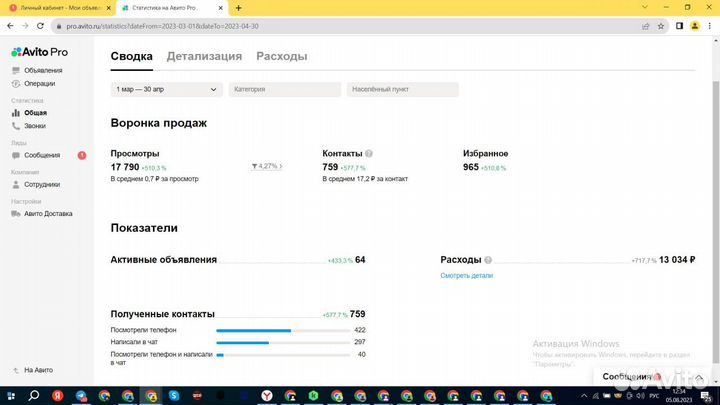Image resolution: width=720 pixels, height=405 pixels.
Task: Go back via На Авито link
Action: click(38, 370)
